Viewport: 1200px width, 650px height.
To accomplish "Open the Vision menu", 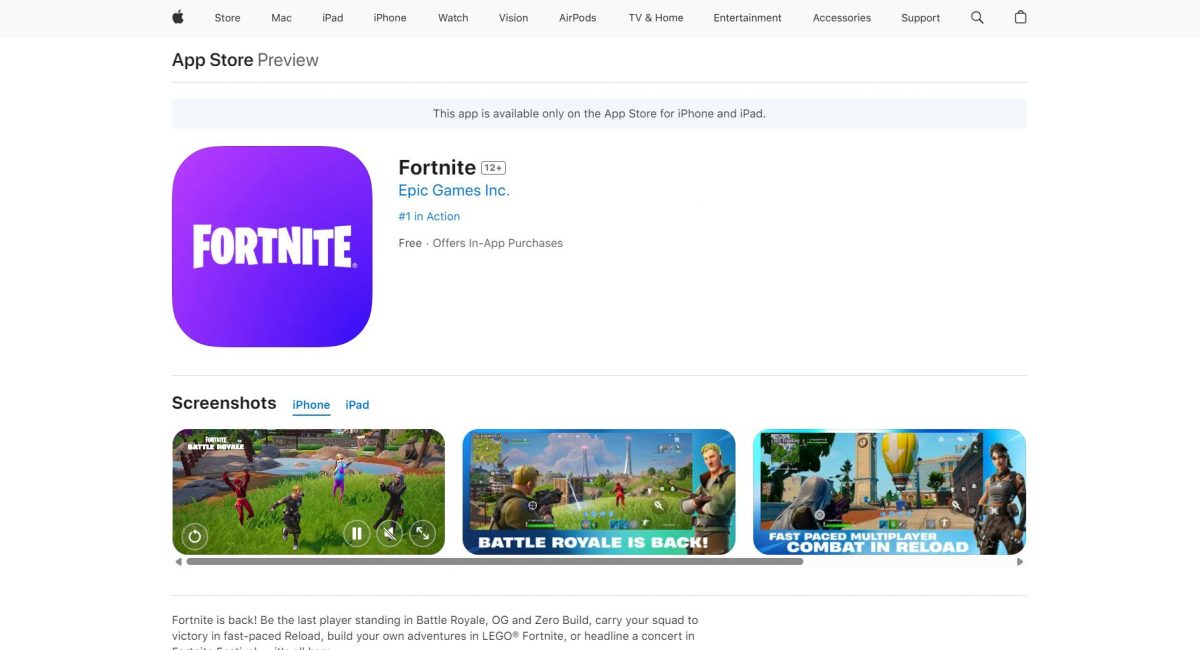I will point(513,18).
